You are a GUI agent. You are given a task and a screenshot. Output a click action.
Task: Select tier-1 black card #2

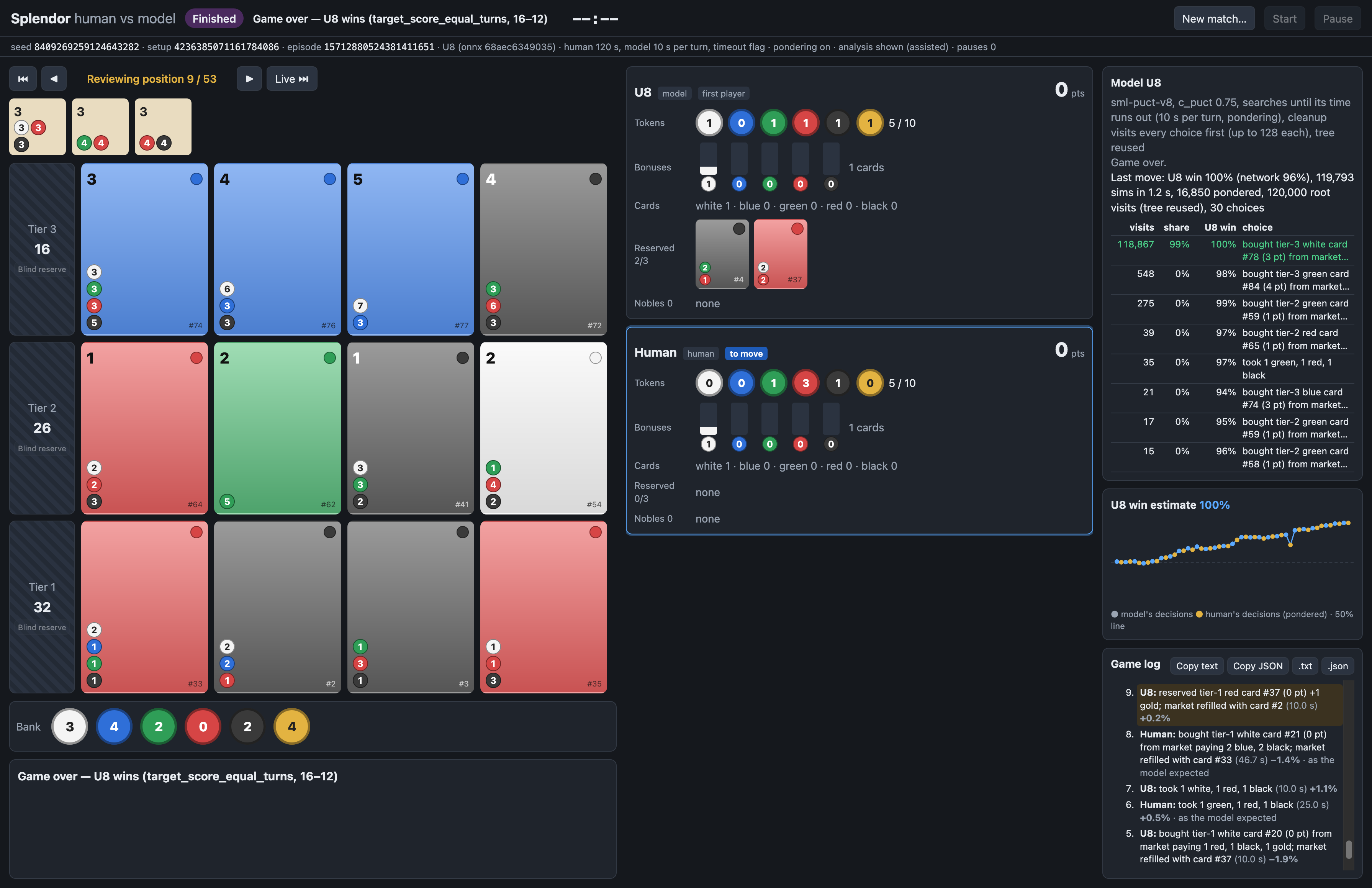[277, 607]
